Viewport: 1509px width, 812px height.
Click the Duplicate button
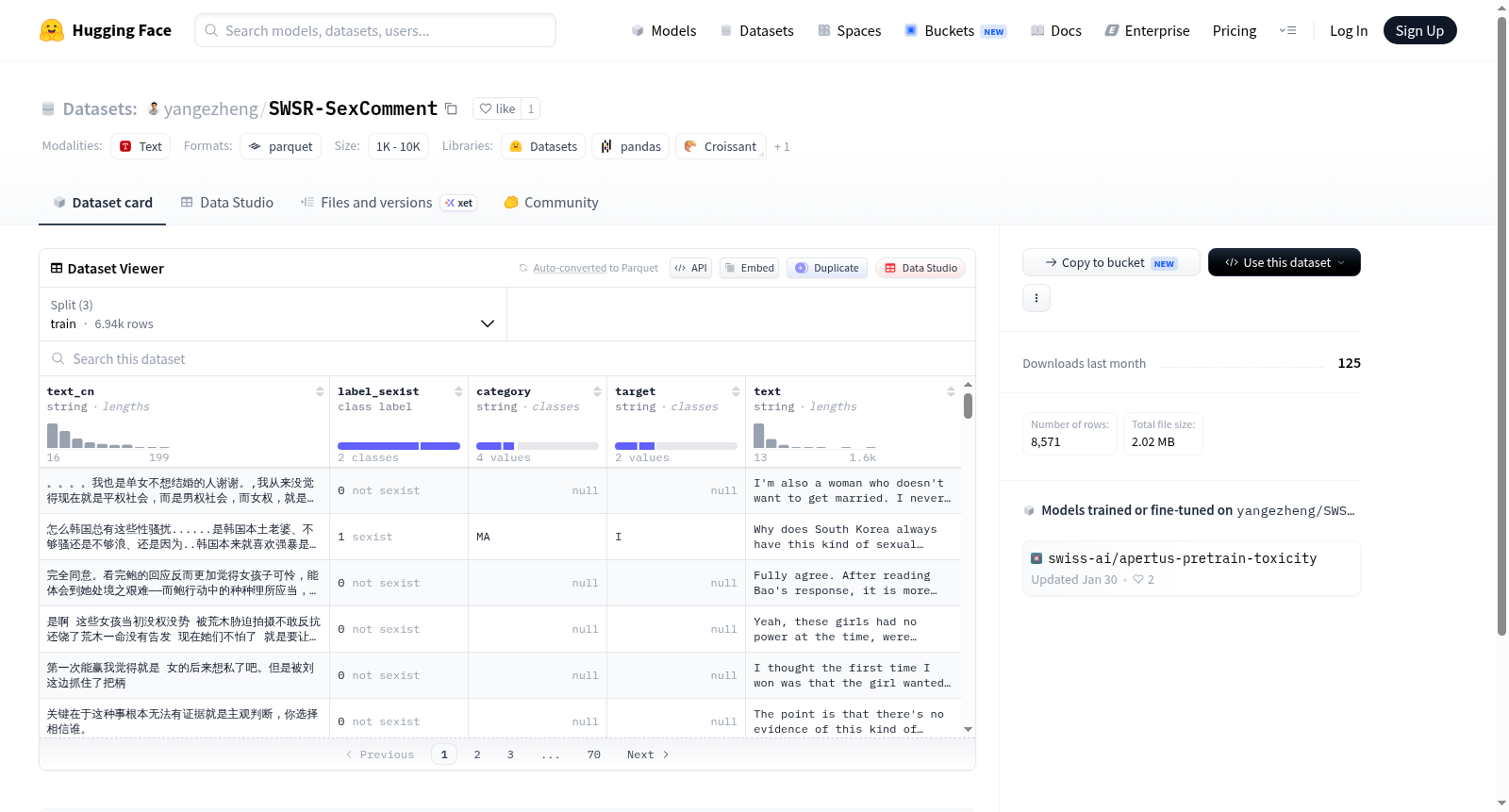point(826,268)
